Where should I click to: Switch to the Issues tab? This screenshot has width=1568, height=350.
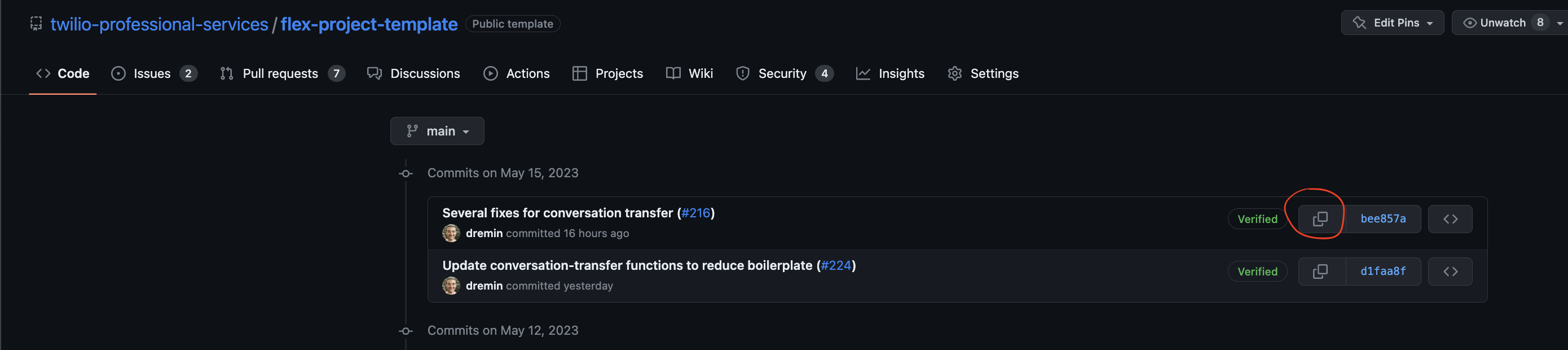154,73
